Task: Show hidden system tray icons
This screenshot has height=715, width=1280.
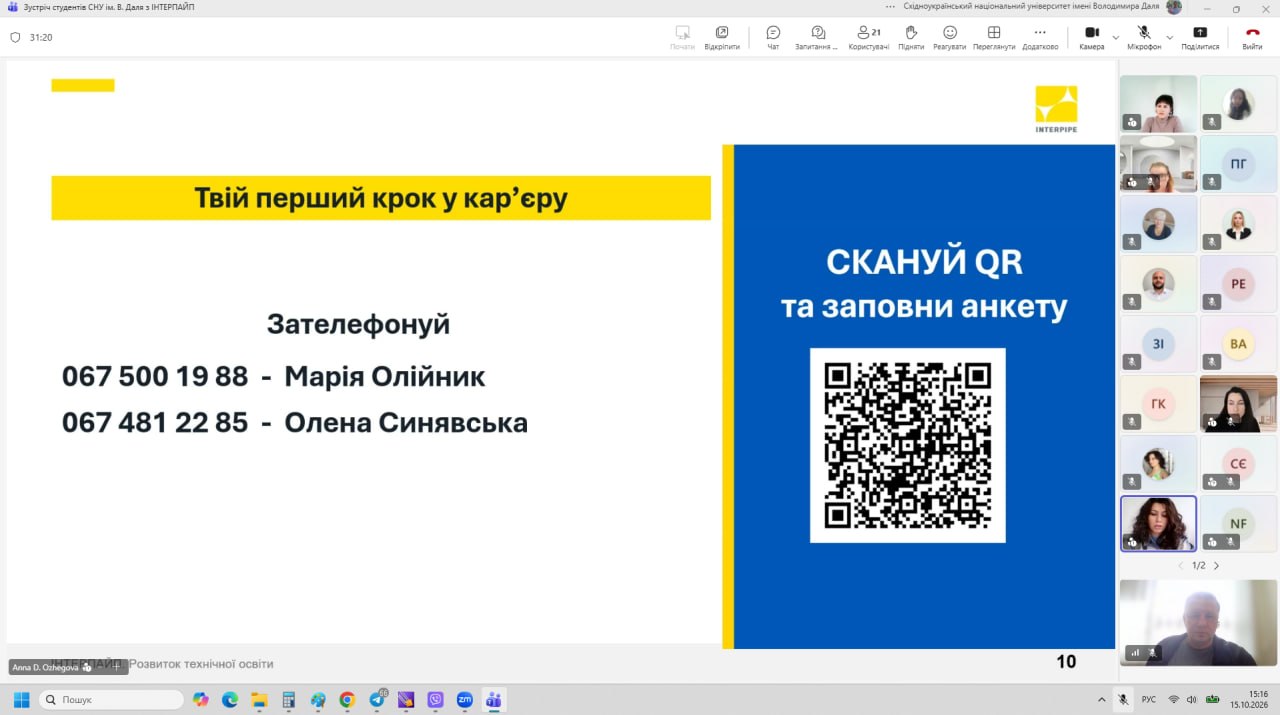Action: [1102, 699]
